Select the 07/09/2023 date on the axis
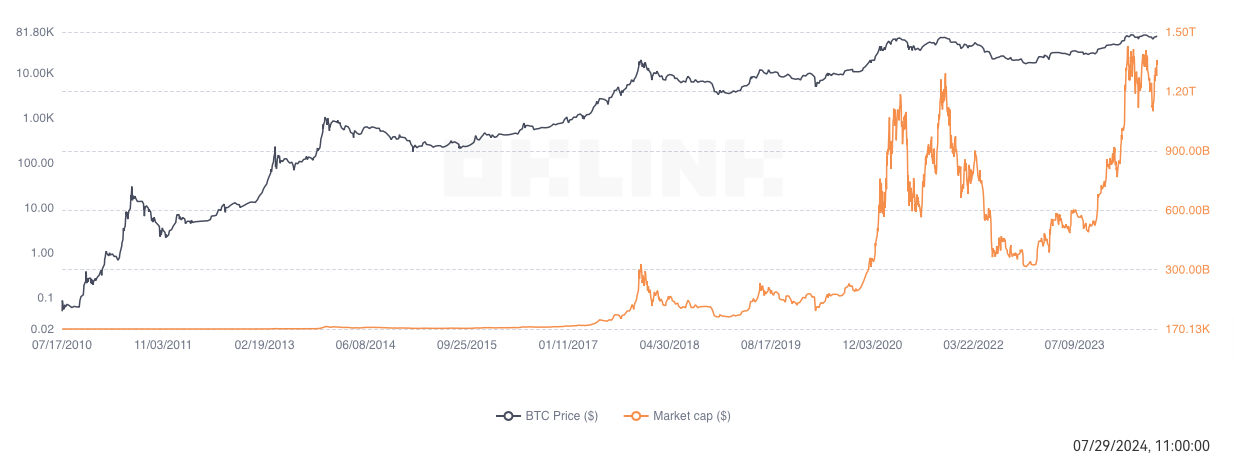This screenshot has width=1234, height=467. 1074,345
